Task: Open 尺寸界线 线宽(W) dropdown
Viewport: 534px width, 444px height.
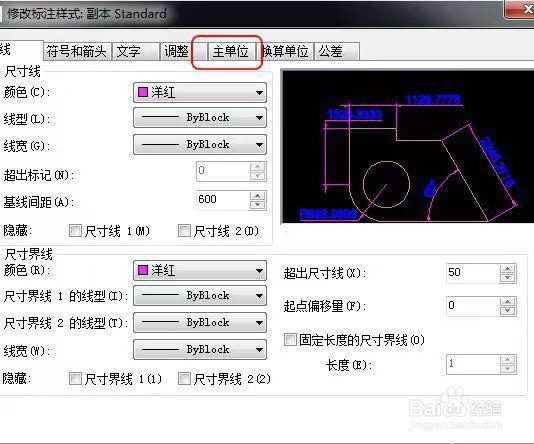Action: [200, 350]
